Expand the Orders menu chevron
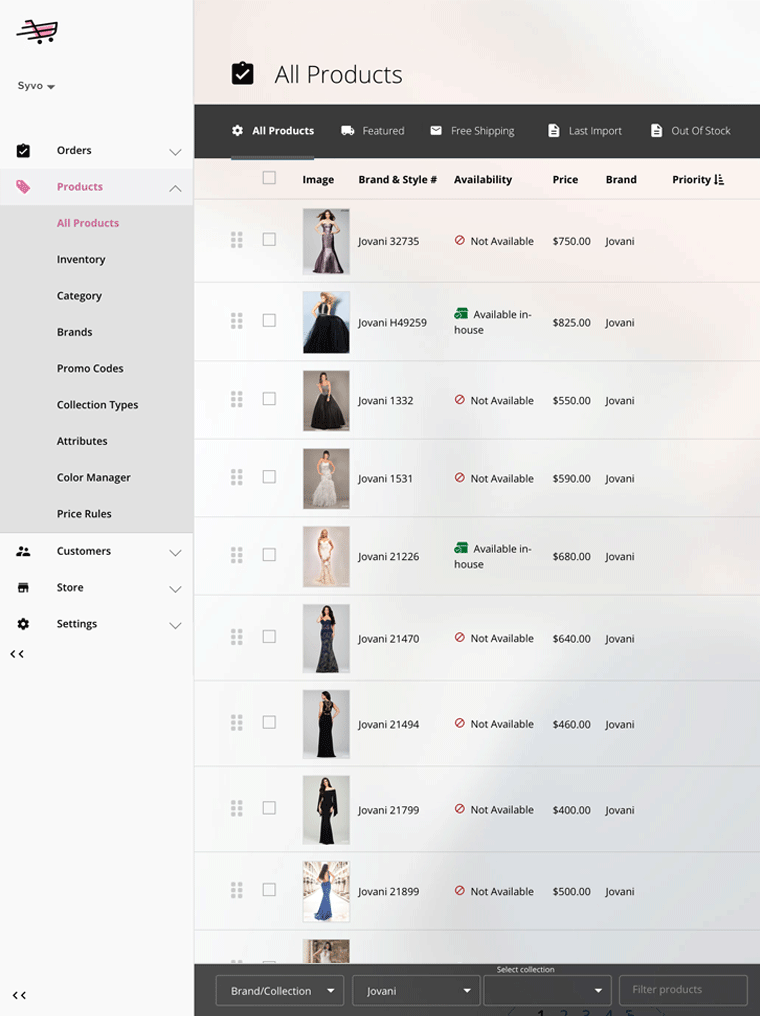 click(175, 152)
